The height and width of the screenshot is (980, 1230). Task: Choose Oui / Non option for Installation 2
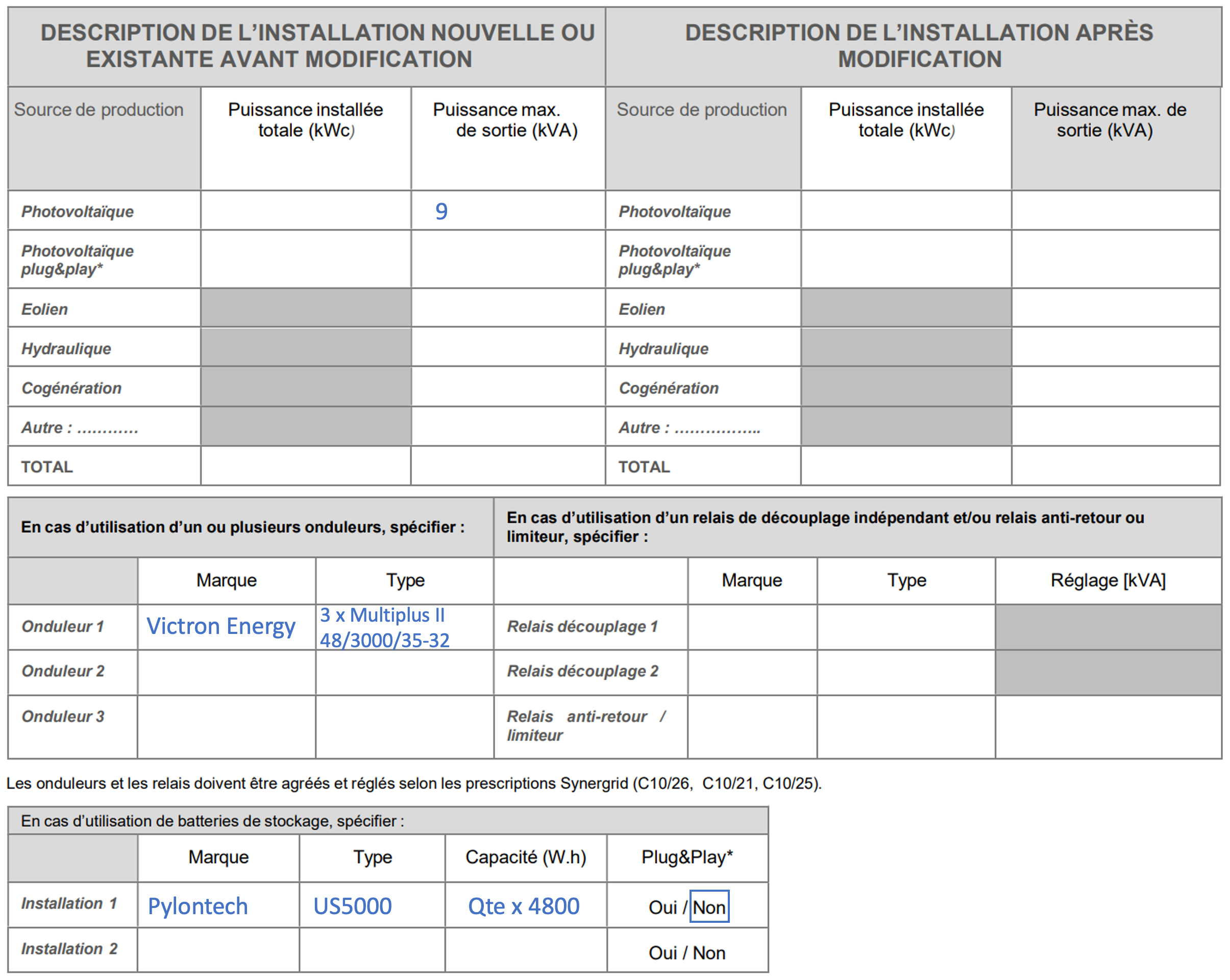pos(687,952)
